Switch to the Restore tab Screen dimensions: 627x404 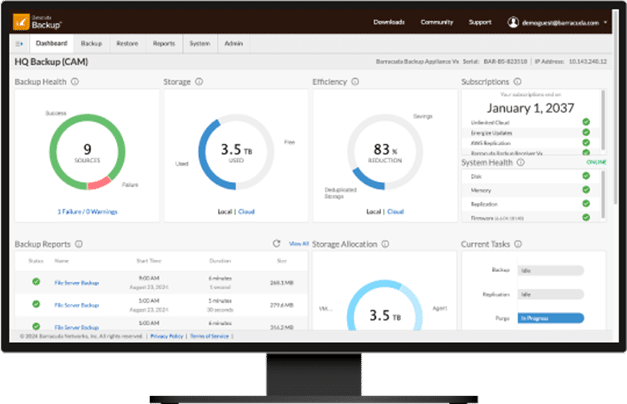(127, 44)
